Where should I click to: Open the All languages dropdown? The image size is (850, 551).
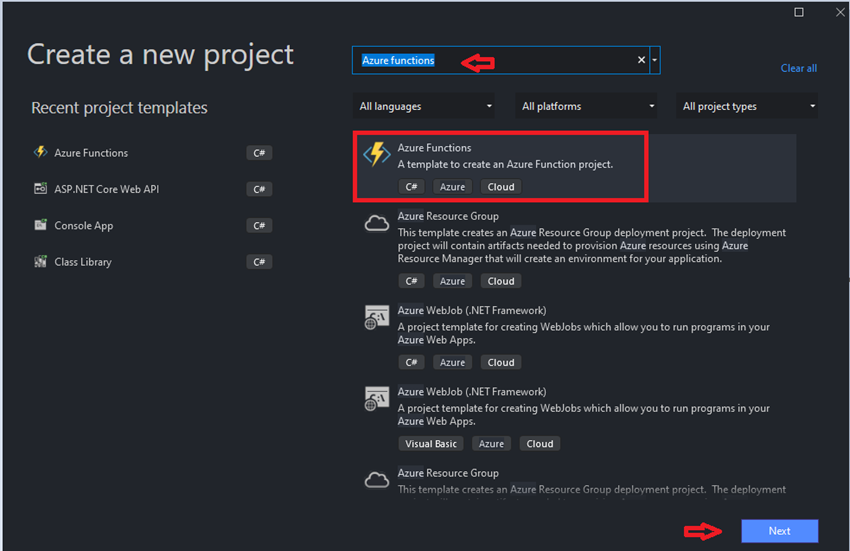click(426, 106)
